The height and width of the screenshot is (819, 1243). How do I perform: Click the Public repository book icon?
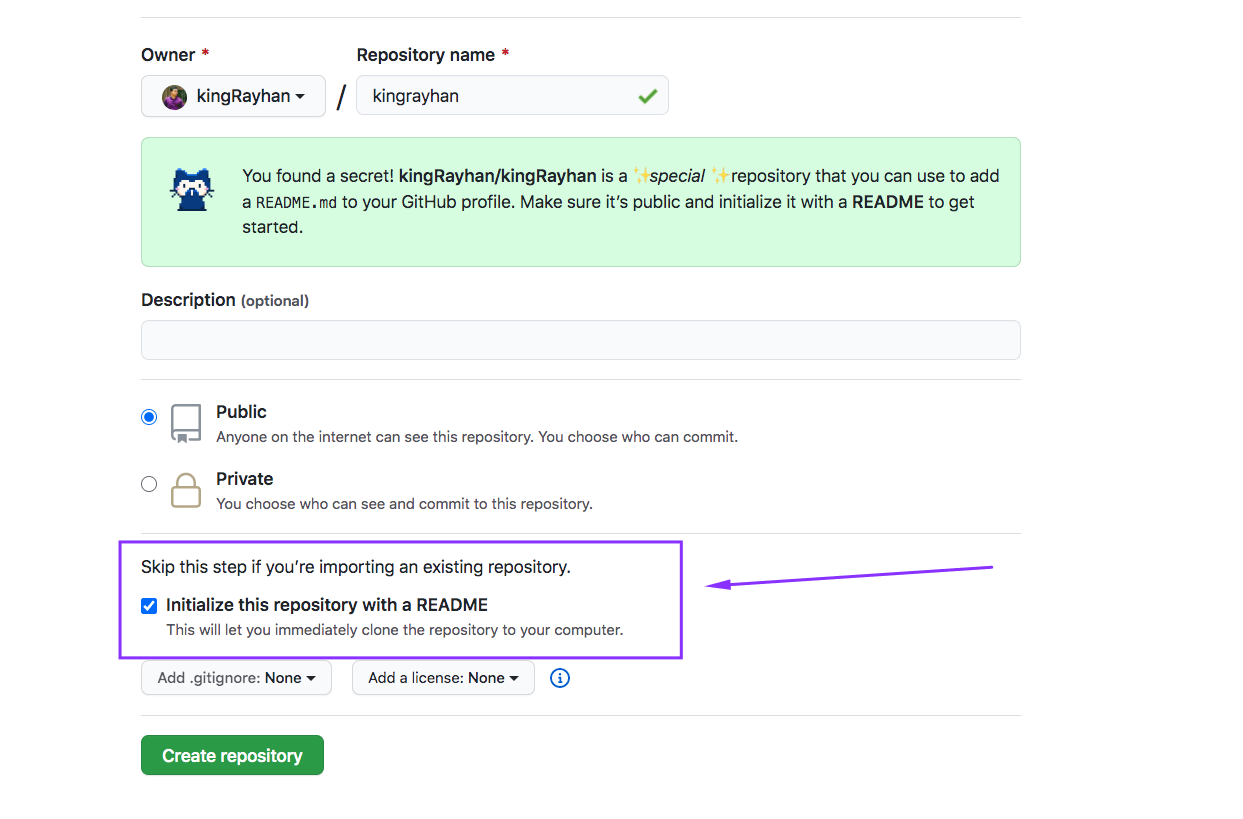click(x=186, y=424)
